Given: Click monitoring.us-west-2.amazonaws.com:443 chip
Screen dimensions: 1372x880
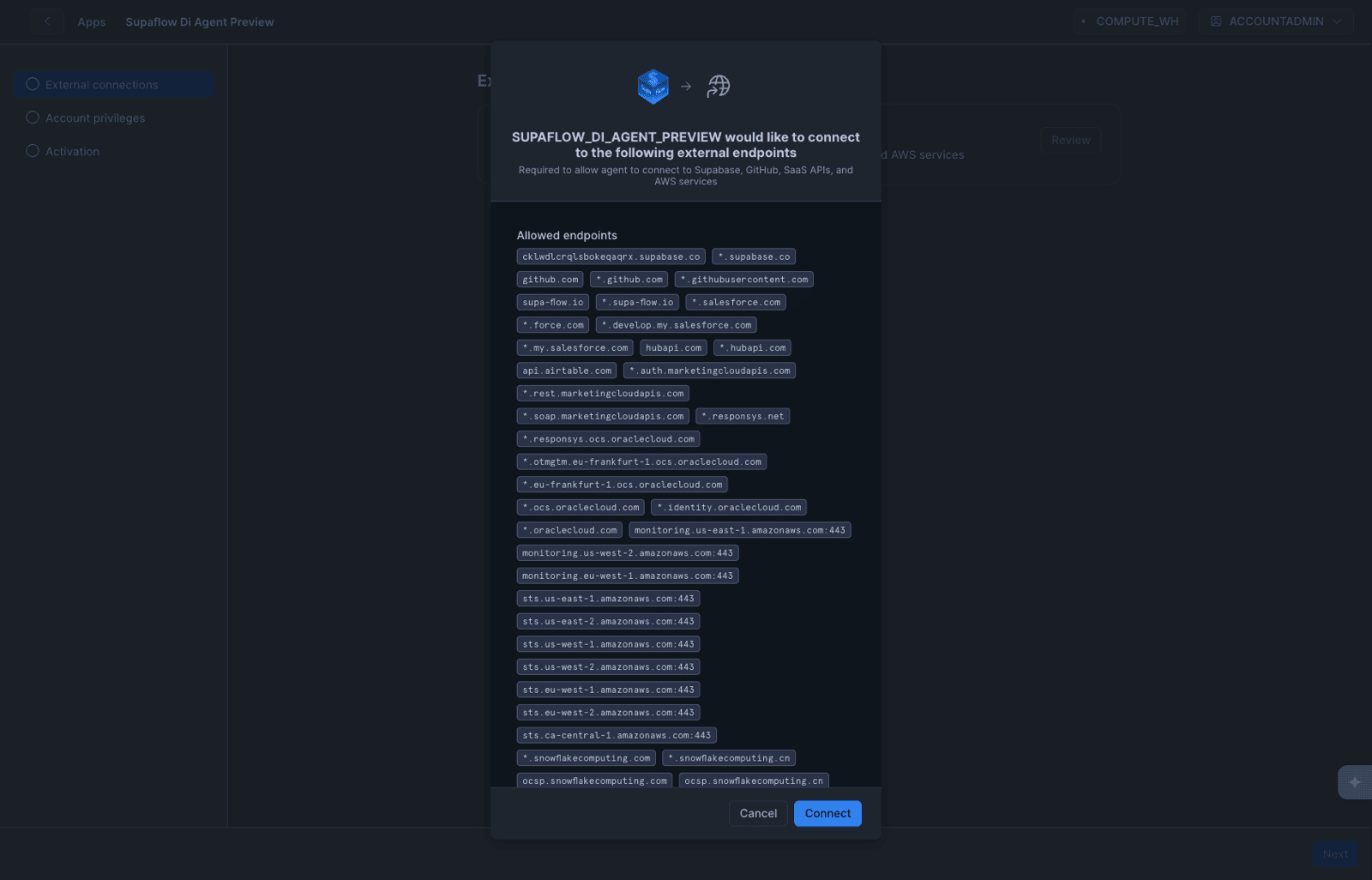Looking at the screenshot, I should [x=628, y=553].
